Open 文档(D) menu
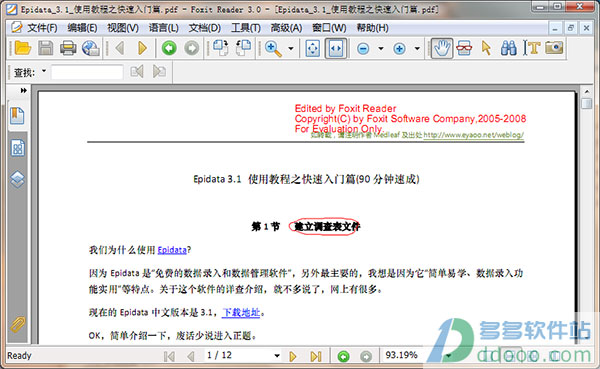The image size is (600, 369). pyautogui.click(x=205, y=28)
